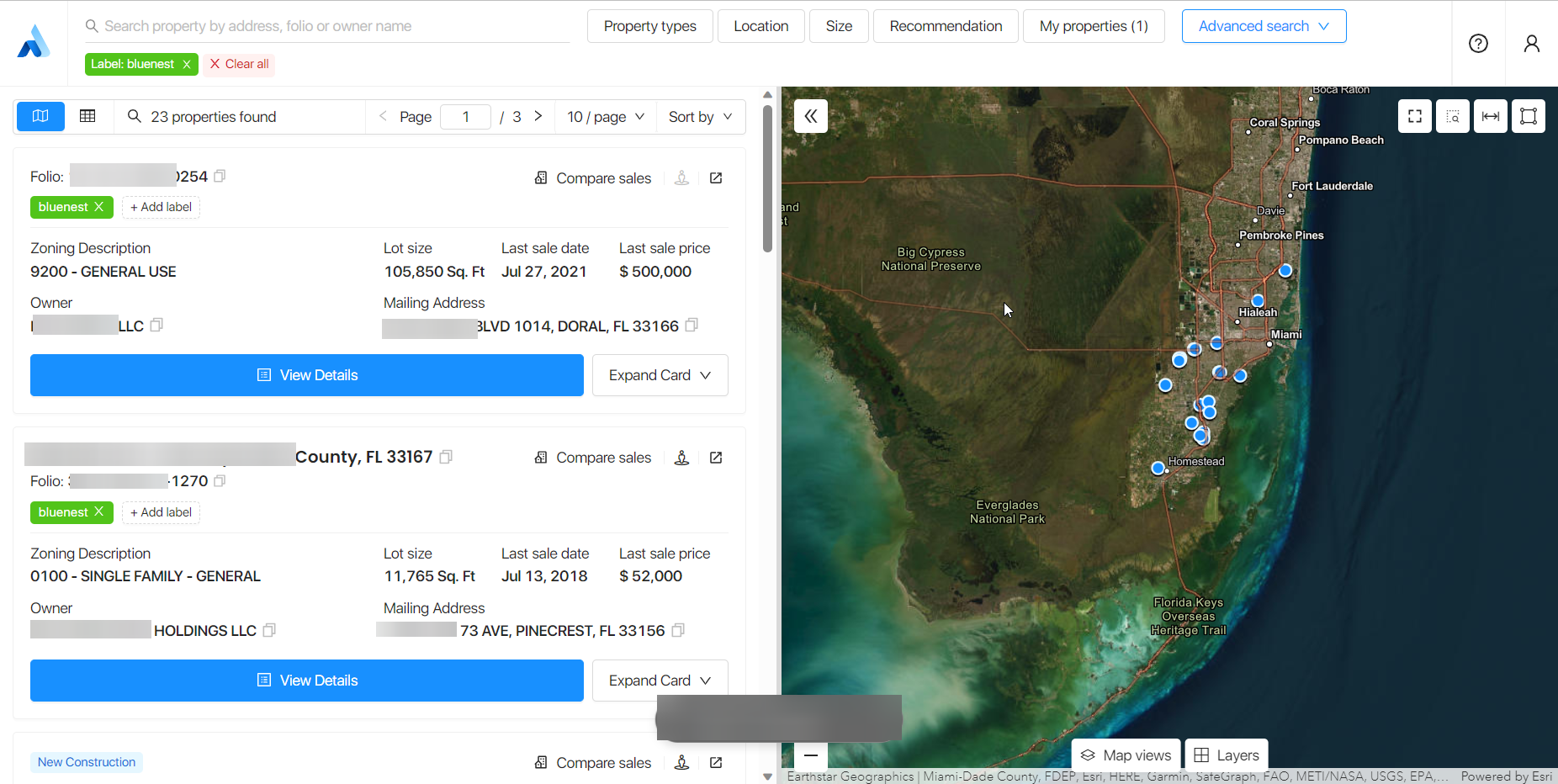Open New Construction property in new tab
Screen dimensions: 1558x784
coord(716,763)
